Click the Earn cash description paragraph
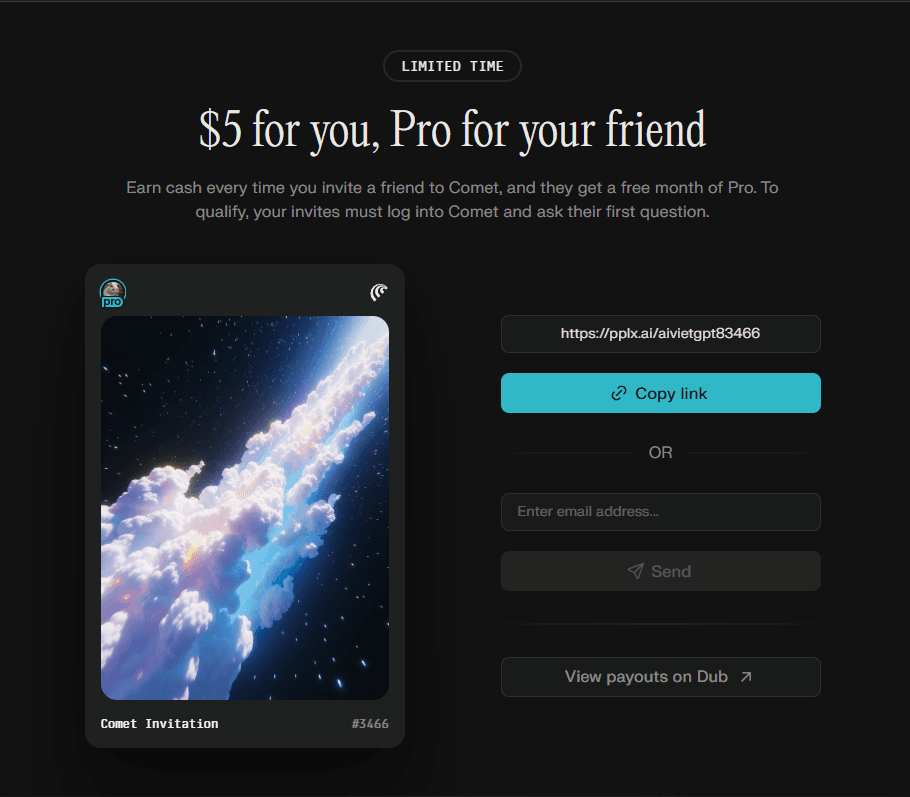The width and height of the screenshot is (910, 797). pos(452,200)
